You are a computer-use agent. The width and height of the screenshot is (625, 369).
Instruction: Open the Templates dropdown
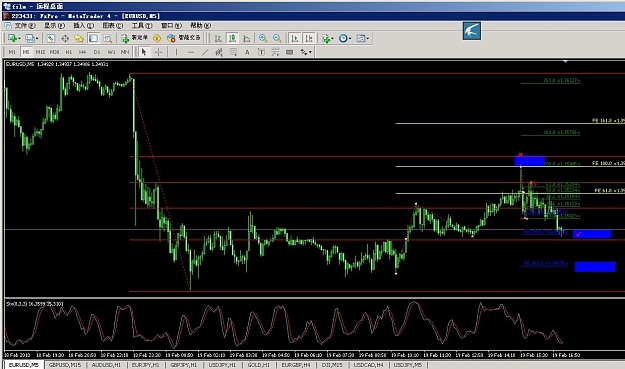tap(363, 38)
